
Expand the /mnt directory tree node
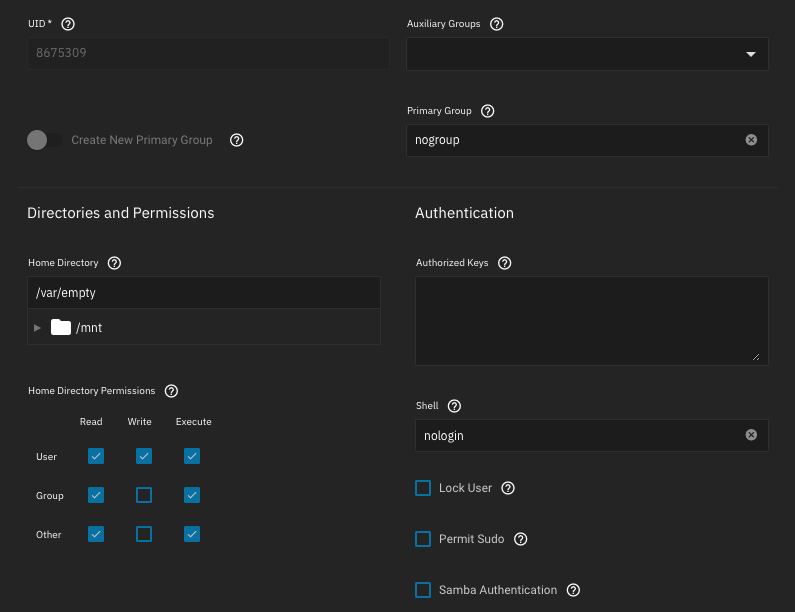coord(37,328)
